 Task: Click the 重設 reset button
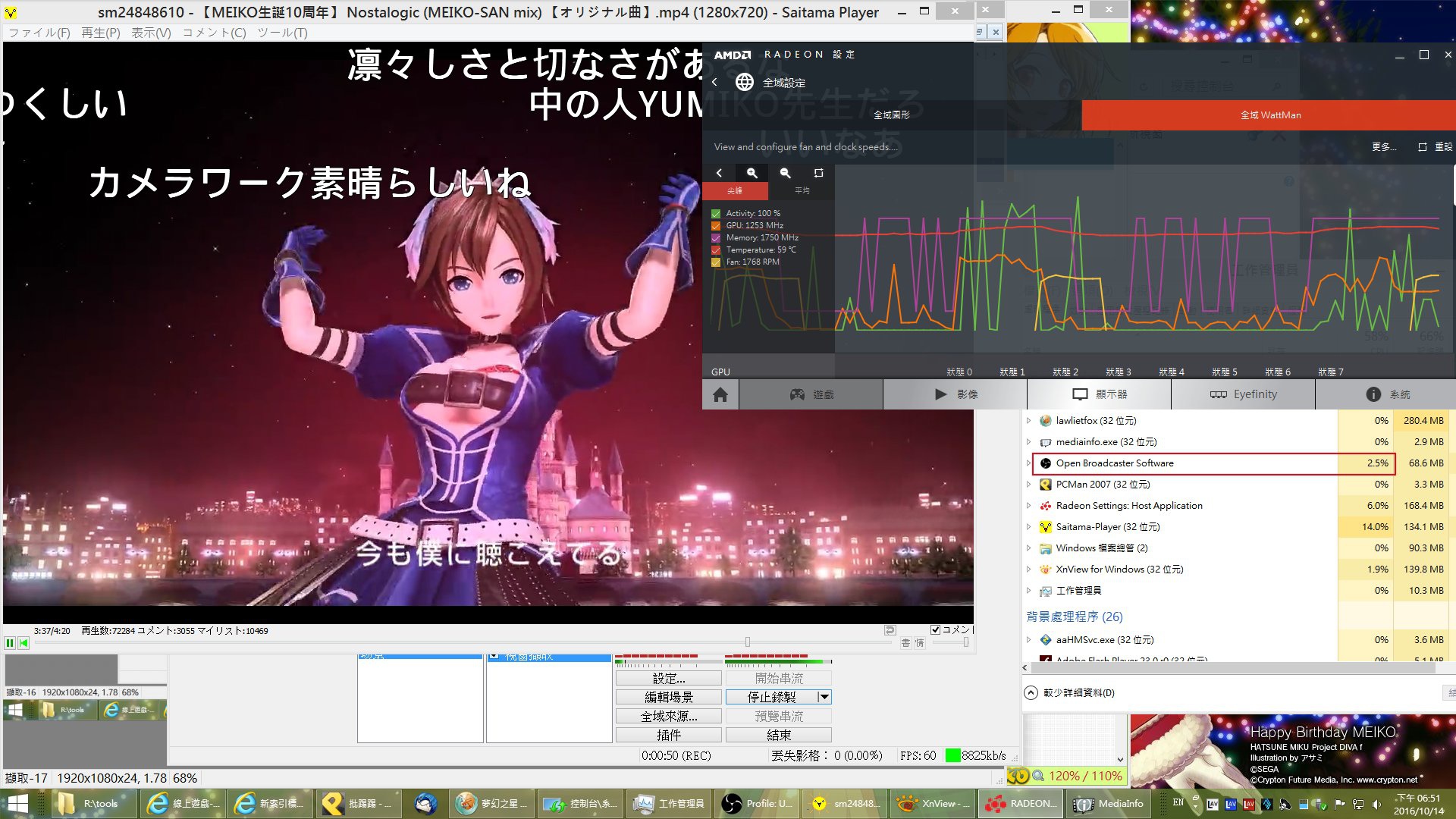click(x=1436, y=146)
